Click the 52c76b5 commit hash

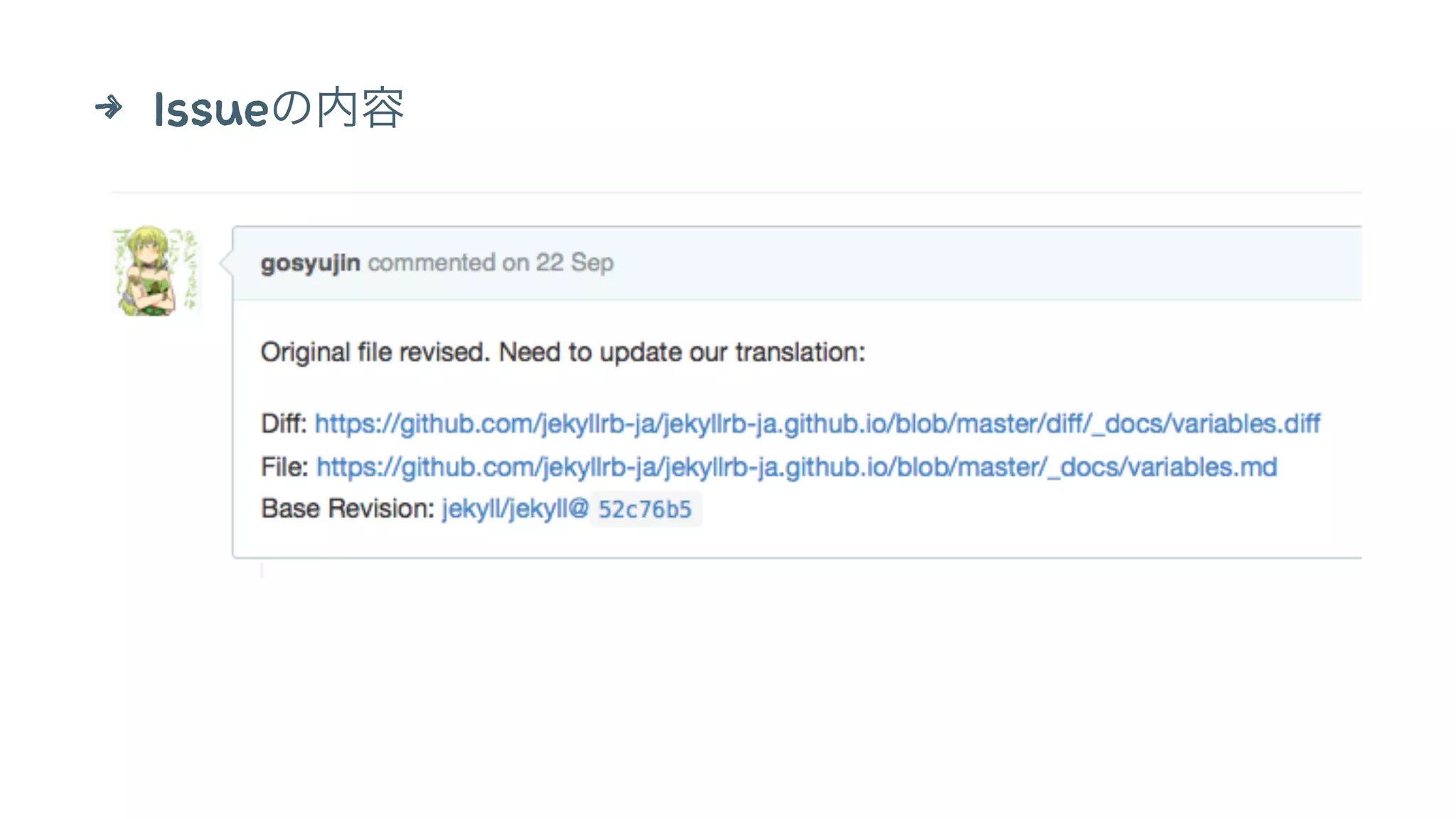point(645,510)
